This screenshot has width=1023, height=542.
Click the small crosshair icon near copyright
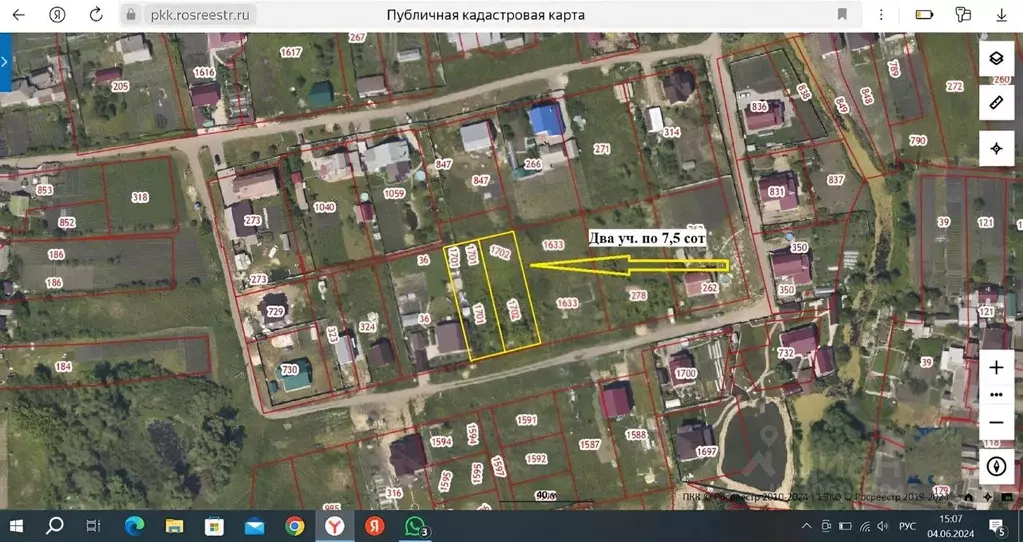click(x=988, y=498)
